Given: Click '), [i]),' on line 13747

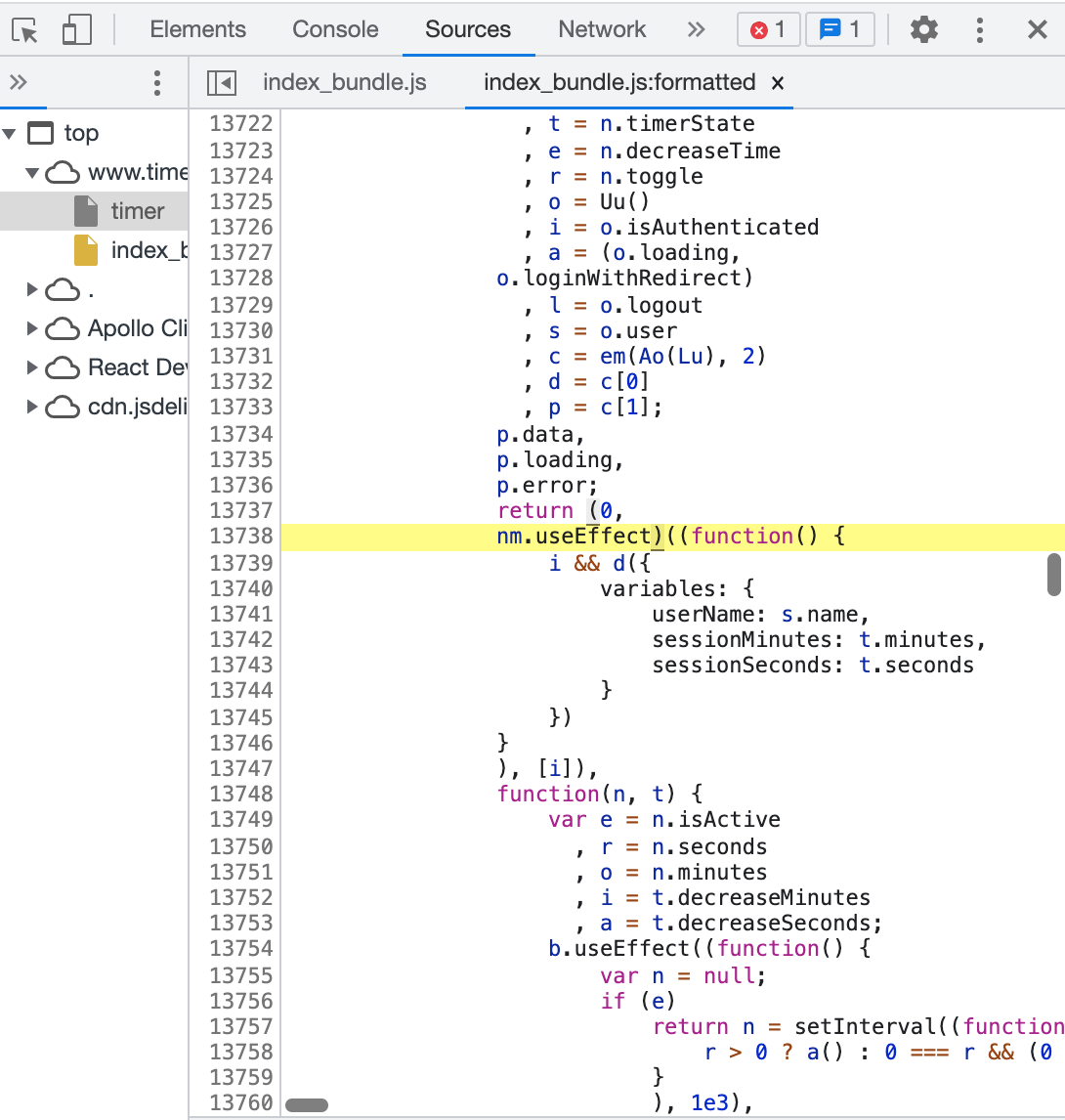Looking at the screenshot, I should [x=548, y=768].
